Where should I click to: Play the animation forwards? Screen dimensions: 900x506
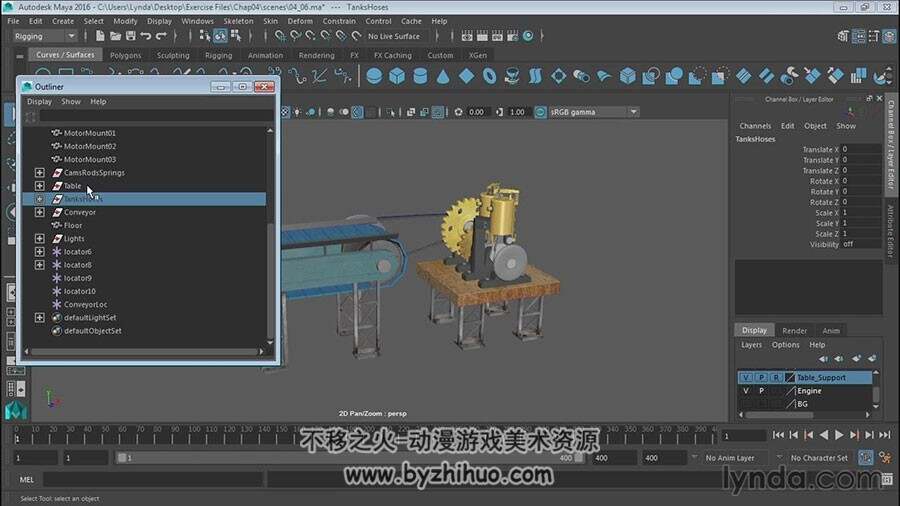[839, 435]
